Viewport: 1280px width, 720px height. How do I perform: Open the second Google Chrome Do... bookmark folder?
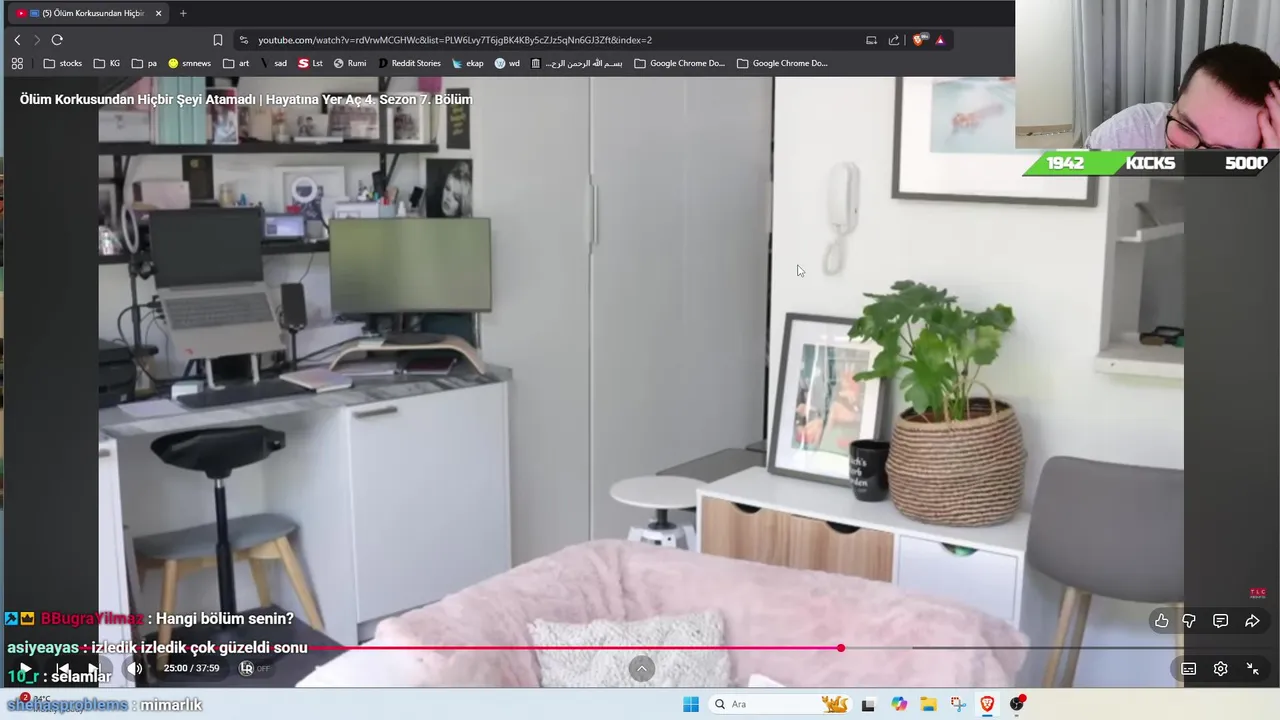tap(782, 63)
